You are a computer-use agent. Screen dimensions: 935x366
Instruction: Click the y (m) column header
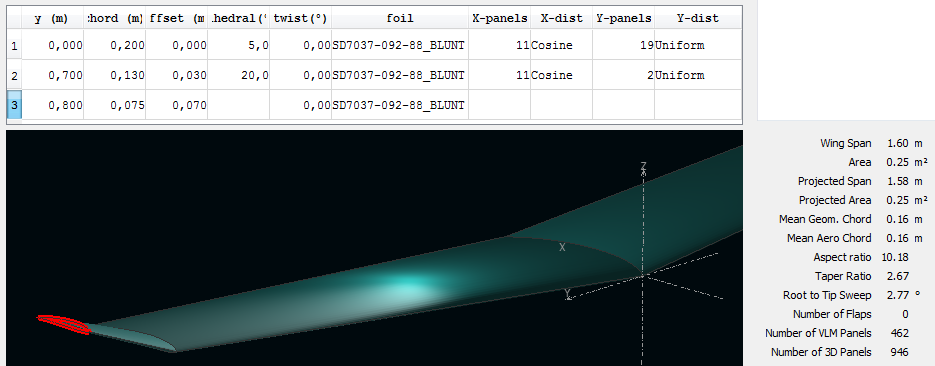(52, 18)
